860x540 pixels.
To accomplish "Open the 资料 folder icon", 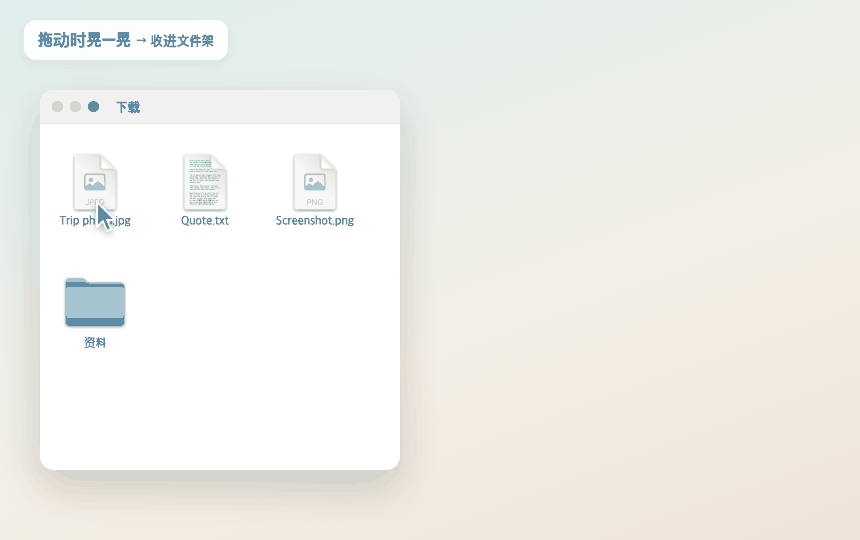I will 95,302.
